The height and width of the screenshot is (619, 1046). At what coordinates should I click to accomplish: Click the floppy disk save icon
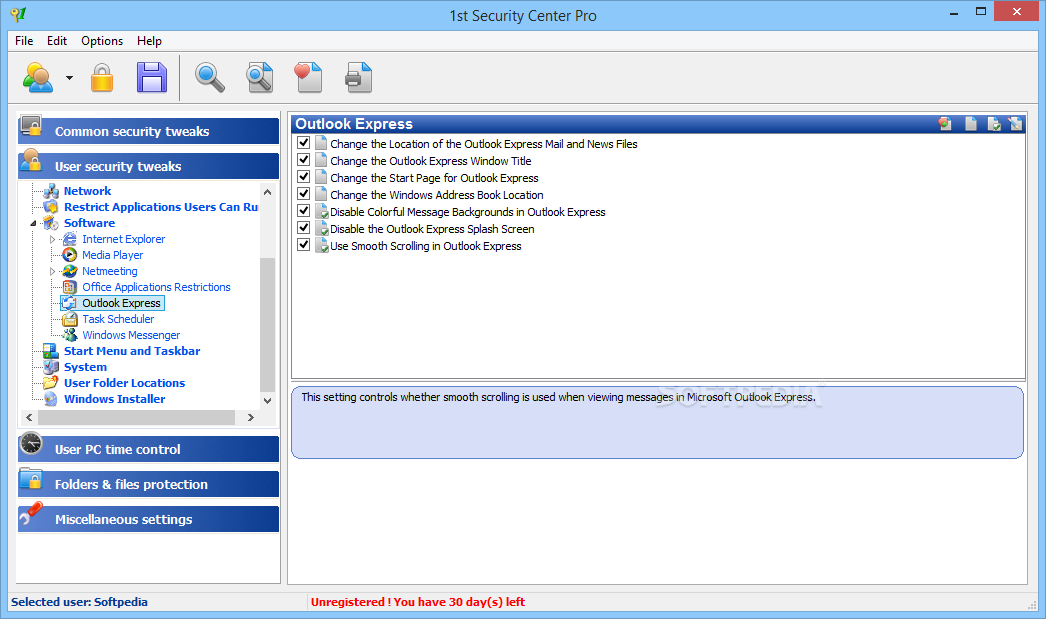pyautogui.click(x=152, y=77)
